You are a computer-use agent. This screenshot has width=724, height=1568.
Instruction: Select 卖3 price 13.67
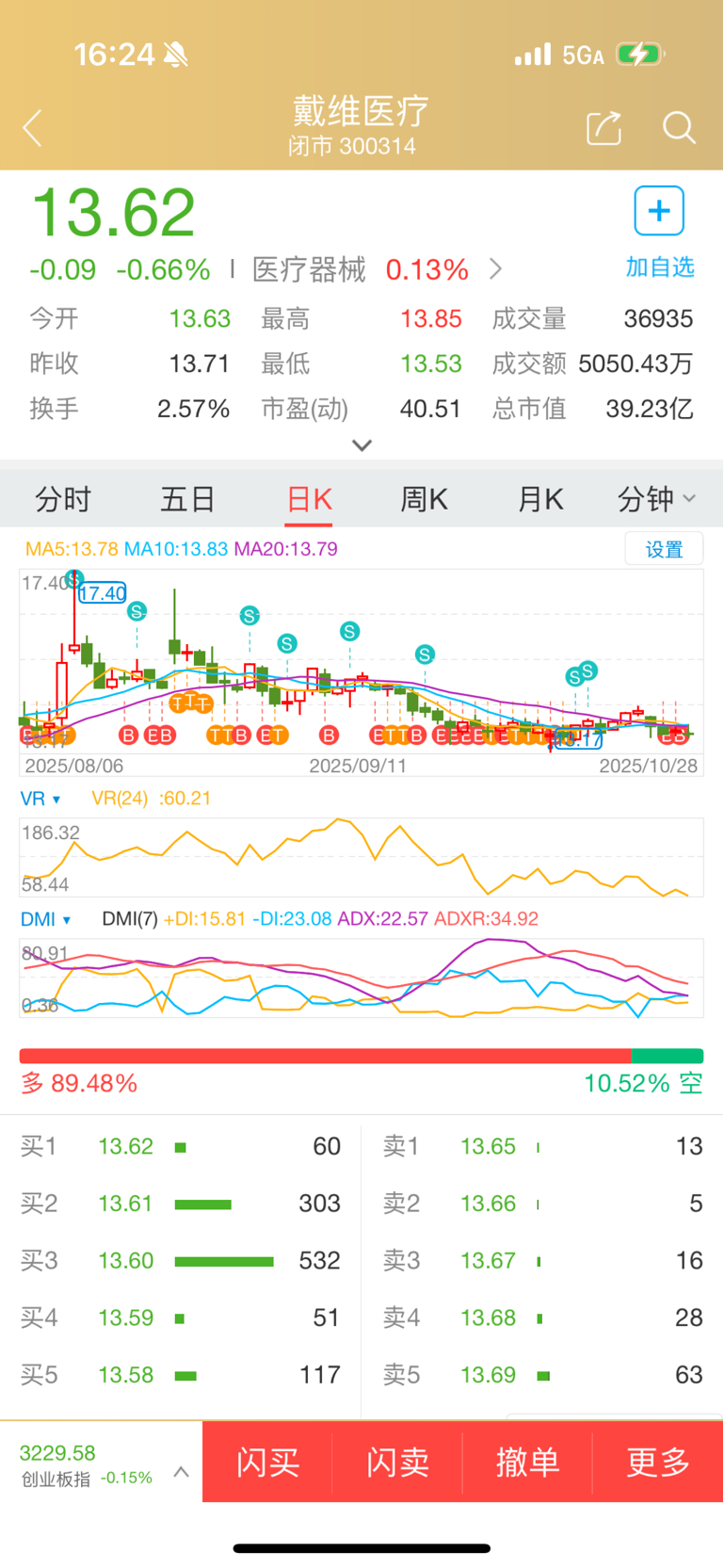[488, 1260]
